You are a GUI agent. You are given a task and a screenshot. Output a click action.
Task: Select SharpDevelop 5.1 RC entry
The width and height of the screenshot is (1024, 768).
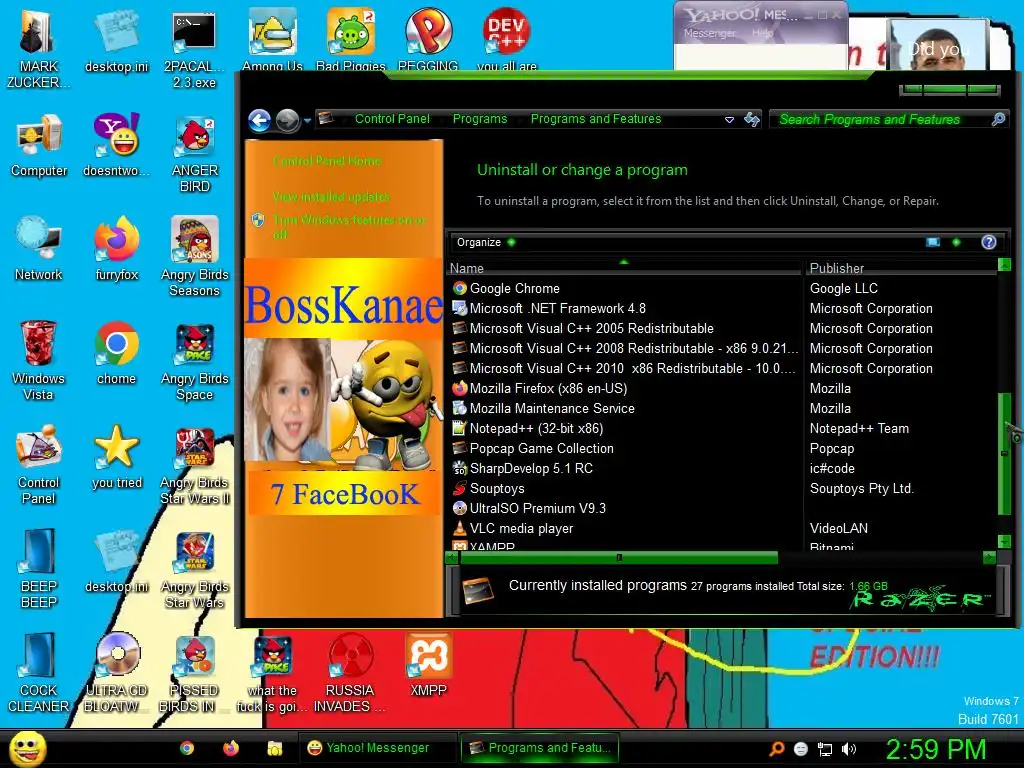(x=531, y=468)
